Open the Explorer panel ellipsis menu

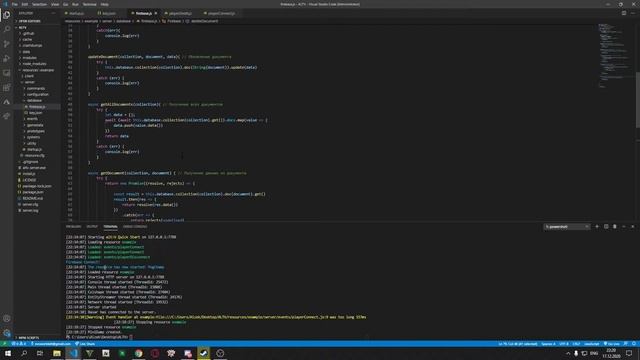[53, 13]
